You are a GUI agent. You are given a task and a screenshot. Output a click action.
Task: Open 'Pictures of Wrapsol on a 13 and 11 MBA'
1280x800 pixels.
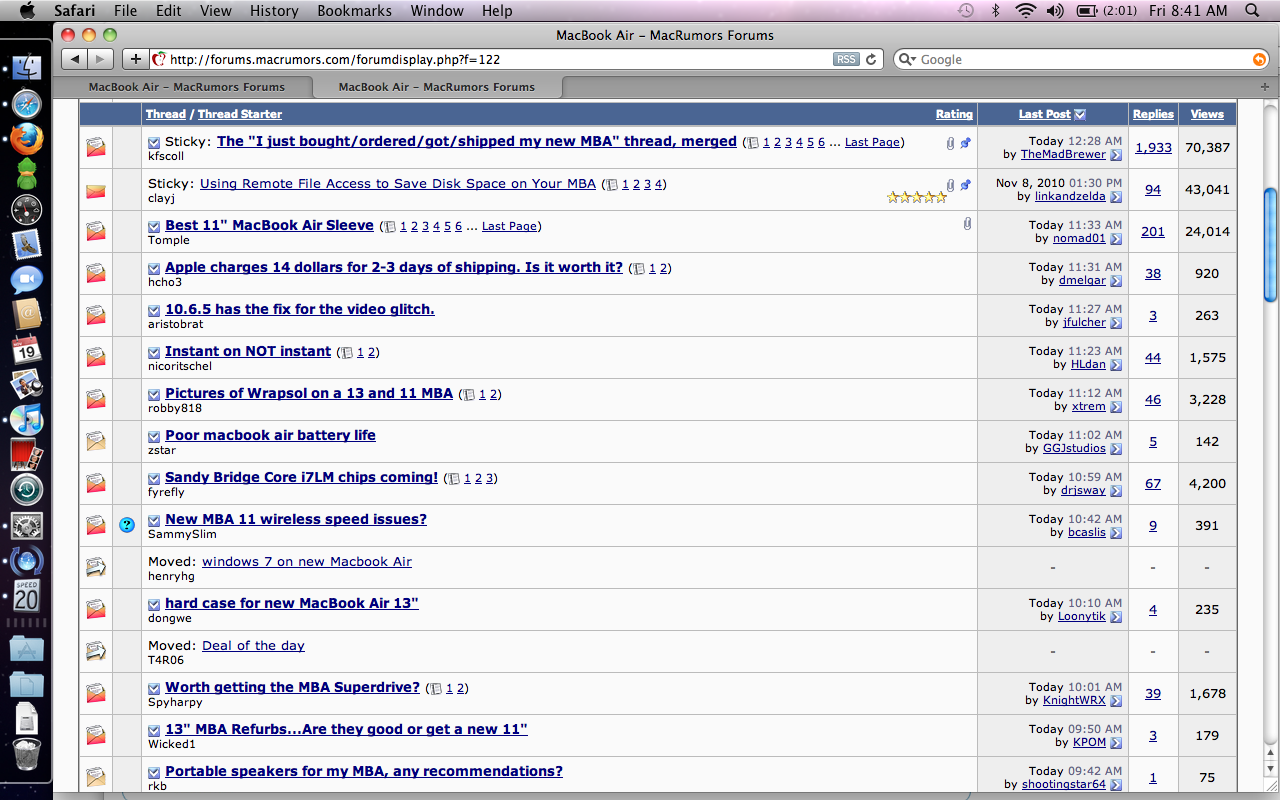[309, 393]
